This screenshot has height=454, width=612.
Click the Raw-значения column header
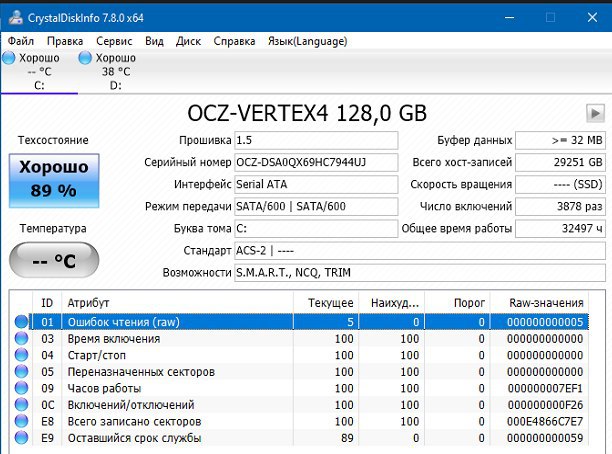pyautogui.click(x=539, y=303)
